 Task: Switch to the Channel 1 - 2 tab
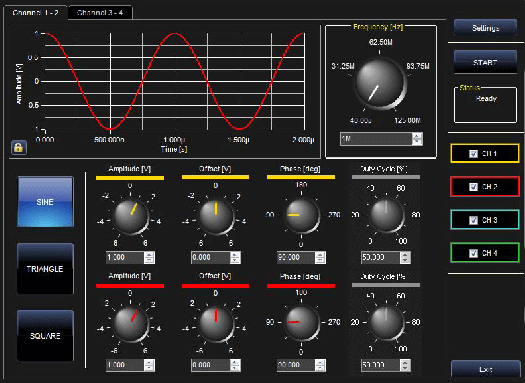(35, 13)
